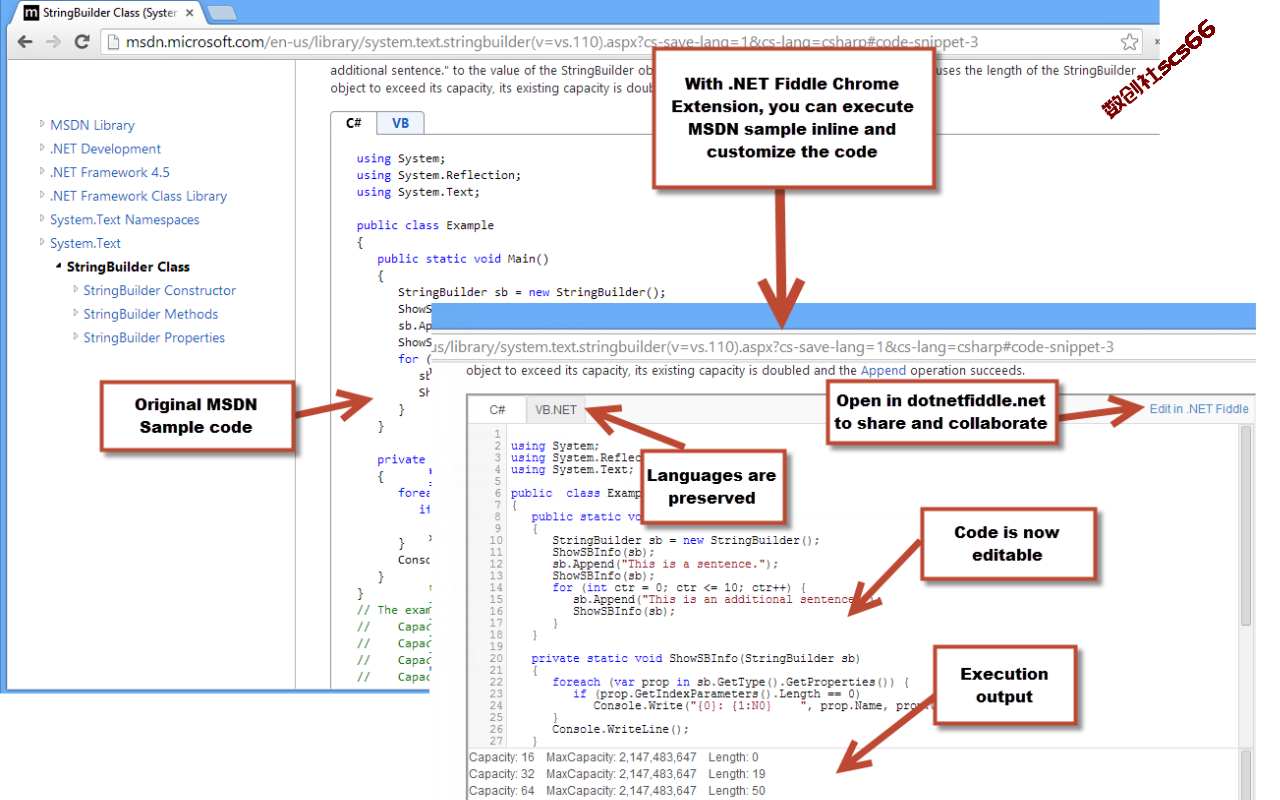The width and height of the screenshot is (1280, 800).
Task: Expand the .NET Framework 4.5 node
Action: coord(42,172)
